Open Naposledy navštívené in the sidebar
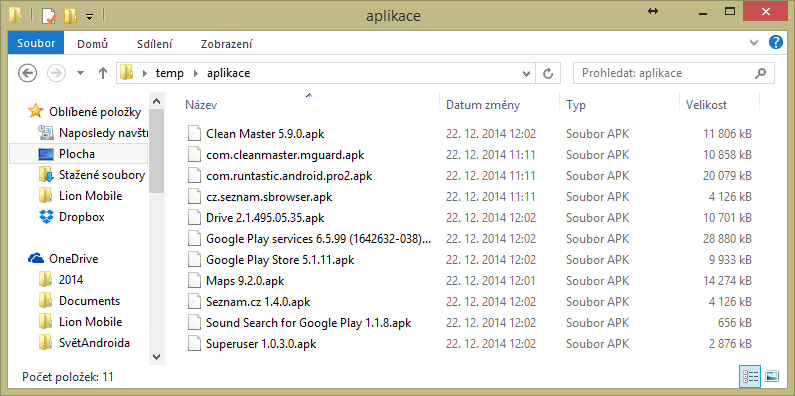The image size is (795, 396). pyautogui.click(x=103, y=133)
